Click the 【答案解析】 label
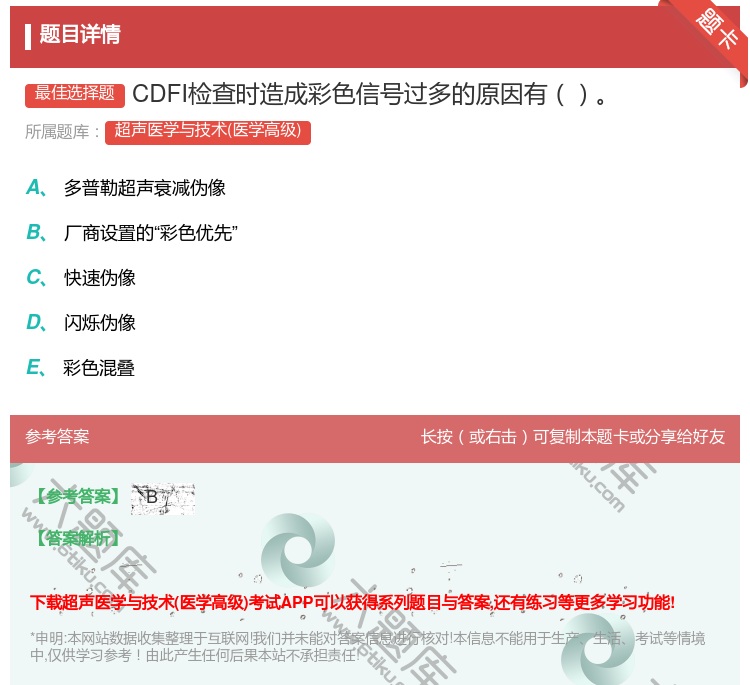Viewport: 750px width, 685px height. coord(78,538)
